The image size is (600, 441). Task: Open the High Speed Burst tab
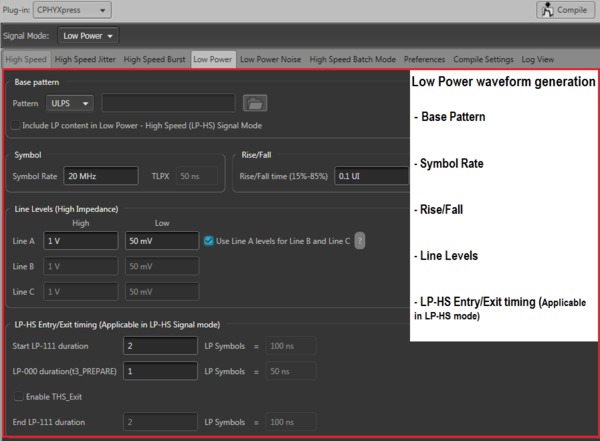click(x=154, y=59)
